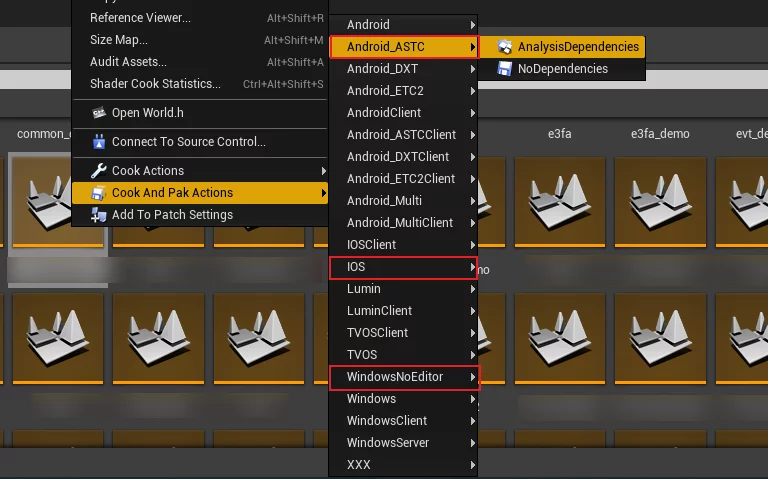The image size is (768, 479).
Task: Select the WindowsServer platform entry
Action: (x=387, y=443)
